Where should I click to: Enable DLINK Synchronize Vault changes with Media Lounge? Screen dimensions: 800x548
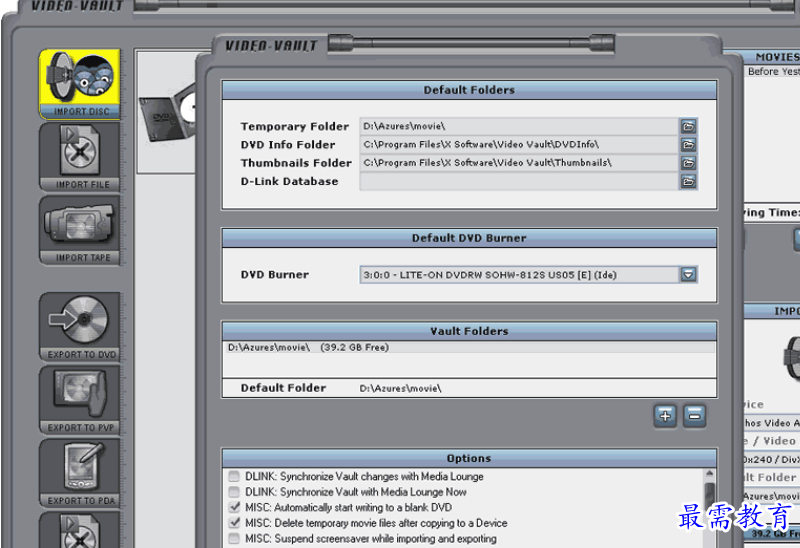tap(234, 477)
